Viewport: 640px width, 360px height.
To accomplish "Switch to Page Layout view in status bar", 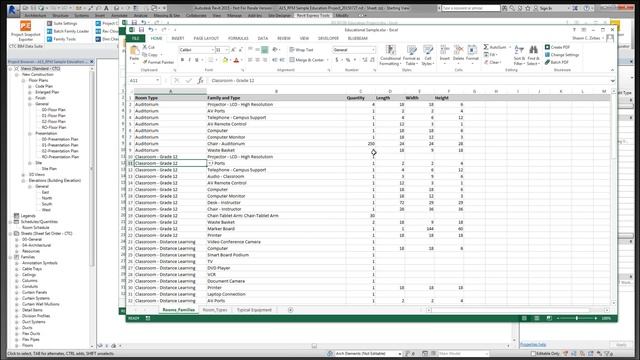I will (x=537, y=318).
